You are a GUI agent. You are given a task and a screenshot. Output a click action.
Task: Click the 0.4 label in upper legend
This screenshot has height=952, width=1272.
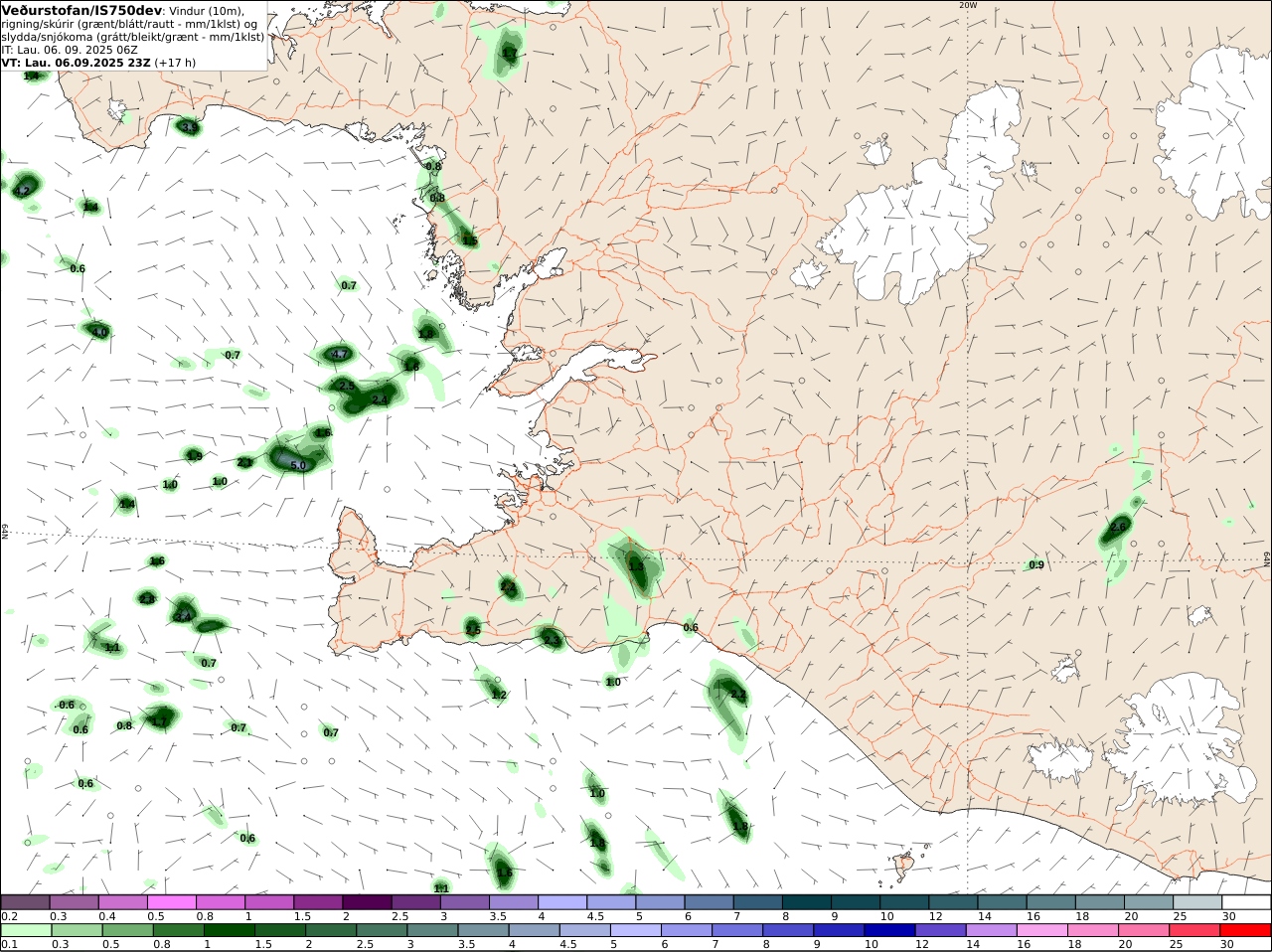(107, 916)
